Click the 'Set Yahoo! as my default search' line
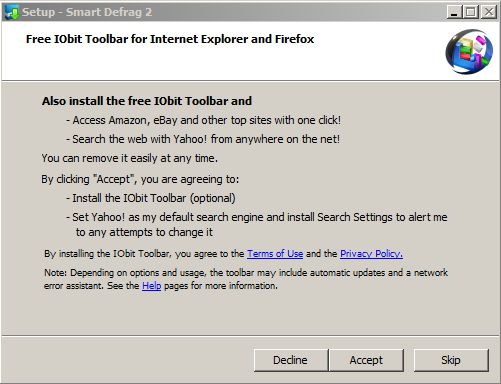This screenshot has height=384, width=501. tap(256, 224)
